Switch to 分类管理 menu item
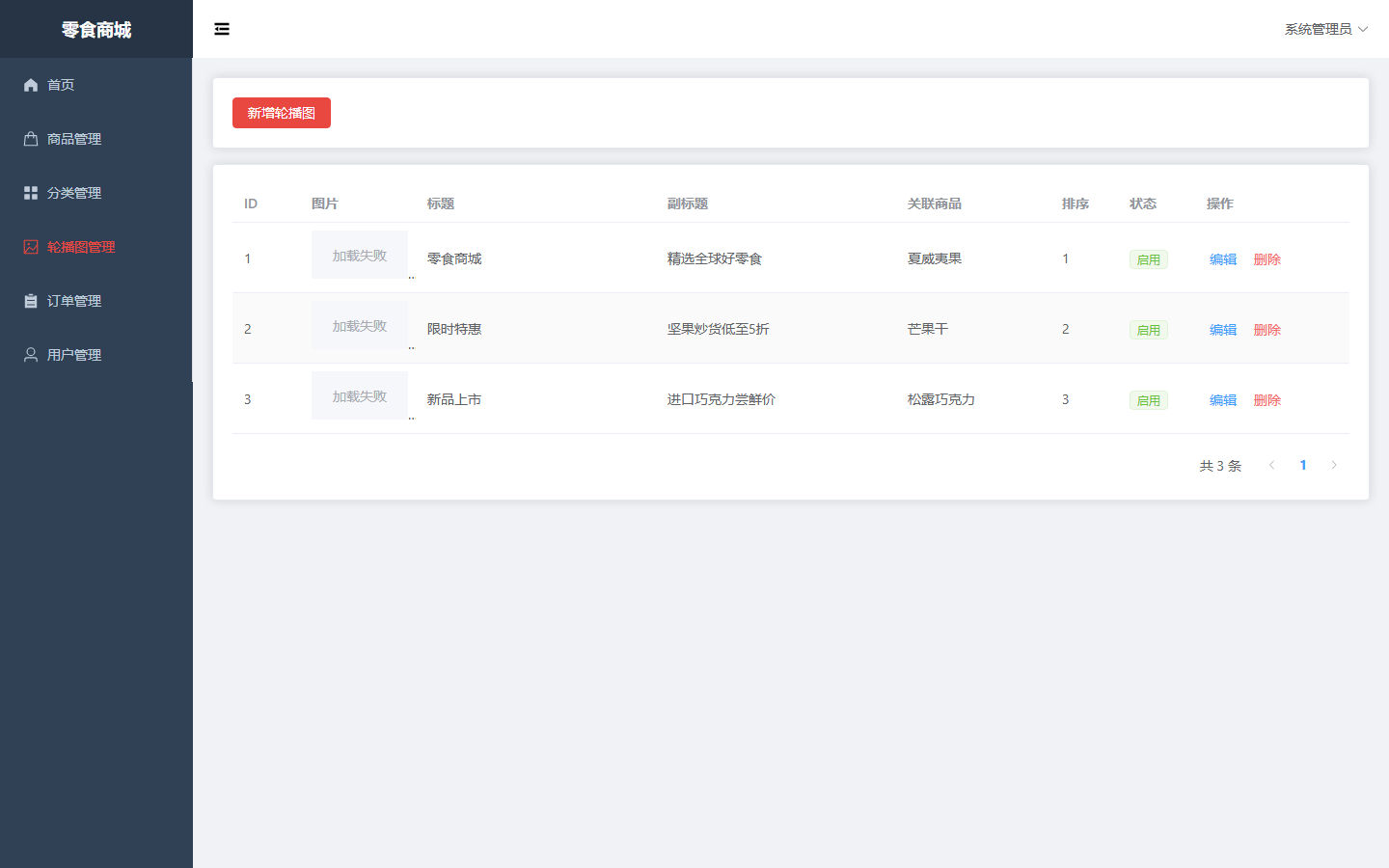This screenshot has width=1389, height=868. 96,193
